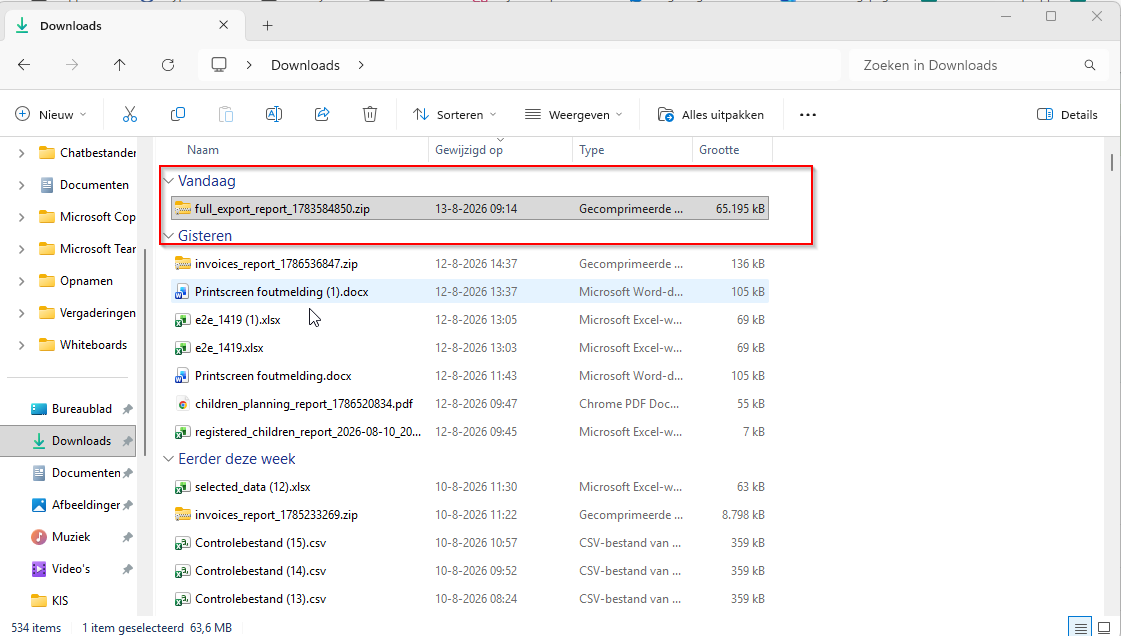Open the Weergeven dropdown
The height and width of the screenshot is (636, 1121).
(573, 114)
